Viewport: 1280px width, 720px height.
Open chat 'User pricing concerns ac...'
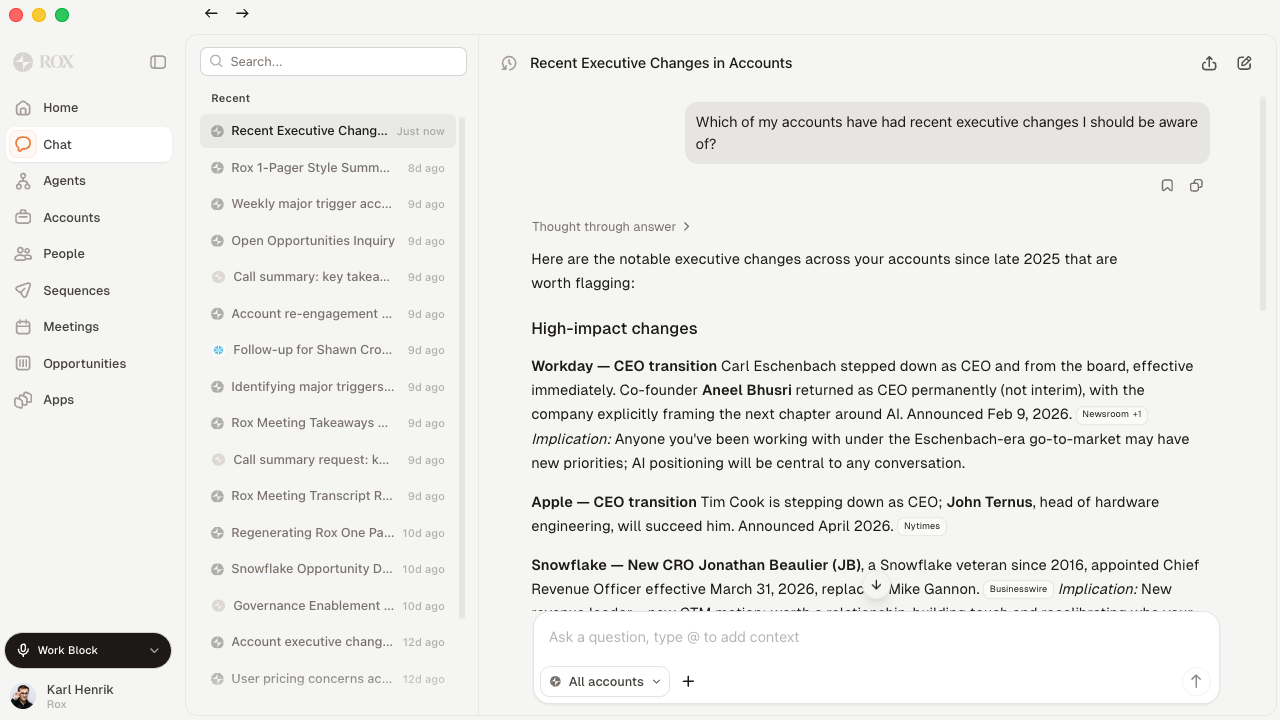328,679
